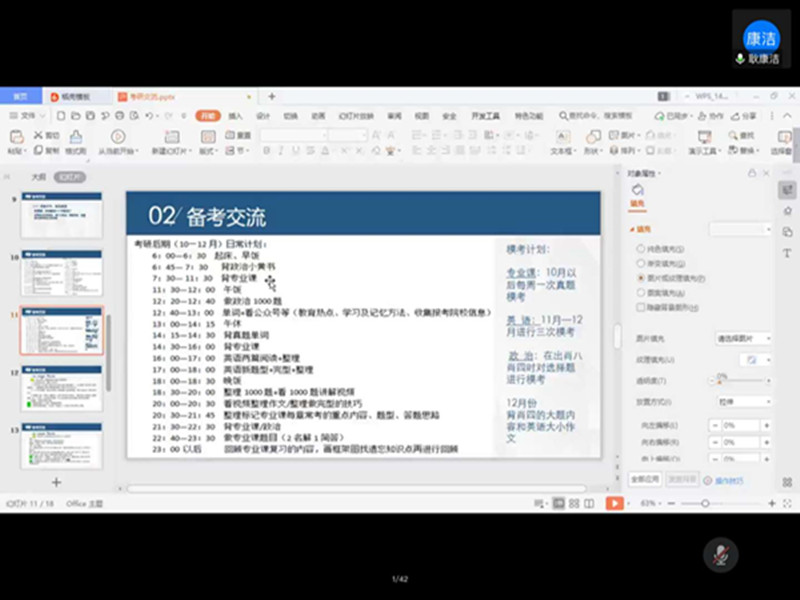Open the 插入 ribbon tab
The image size is (800, 600).
235,116
